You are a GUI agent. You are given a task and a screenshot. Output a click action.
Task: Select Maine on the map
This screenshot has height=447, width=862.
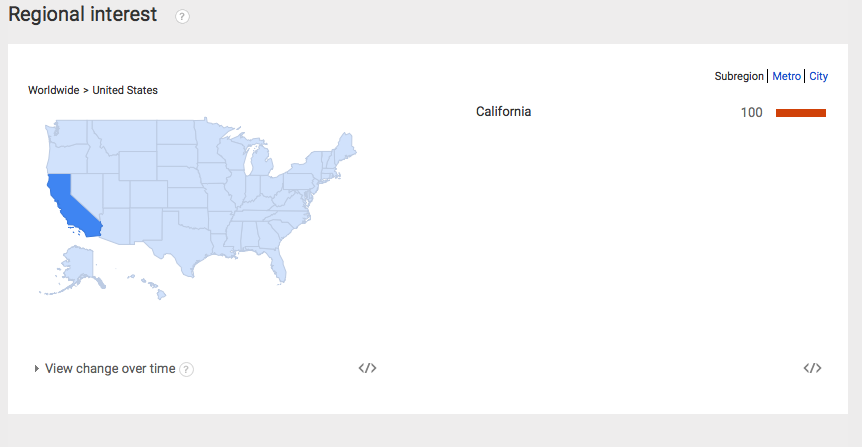[346, 147]
